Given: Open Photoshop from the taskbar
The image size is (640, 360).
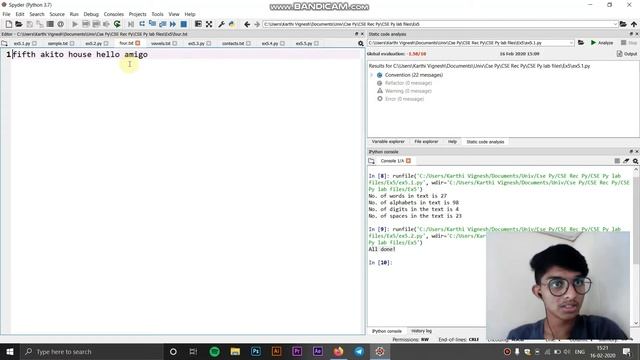Looking at the screenshot, I should click(x=256, y=351).
